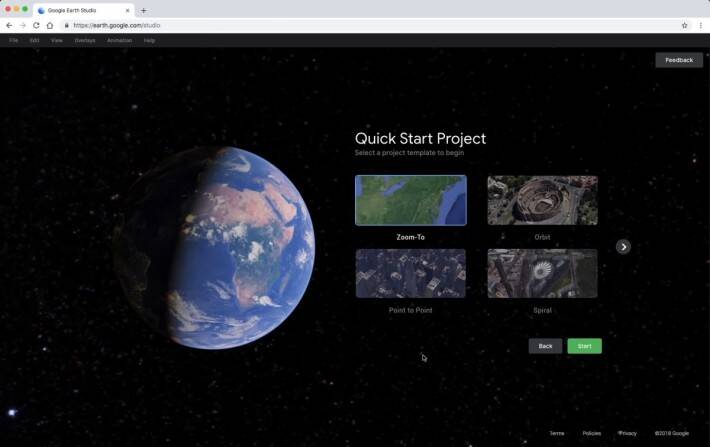Open the File menu
Image resolution: width=710 pixels, height=447 pixels.
coord(14,40)
